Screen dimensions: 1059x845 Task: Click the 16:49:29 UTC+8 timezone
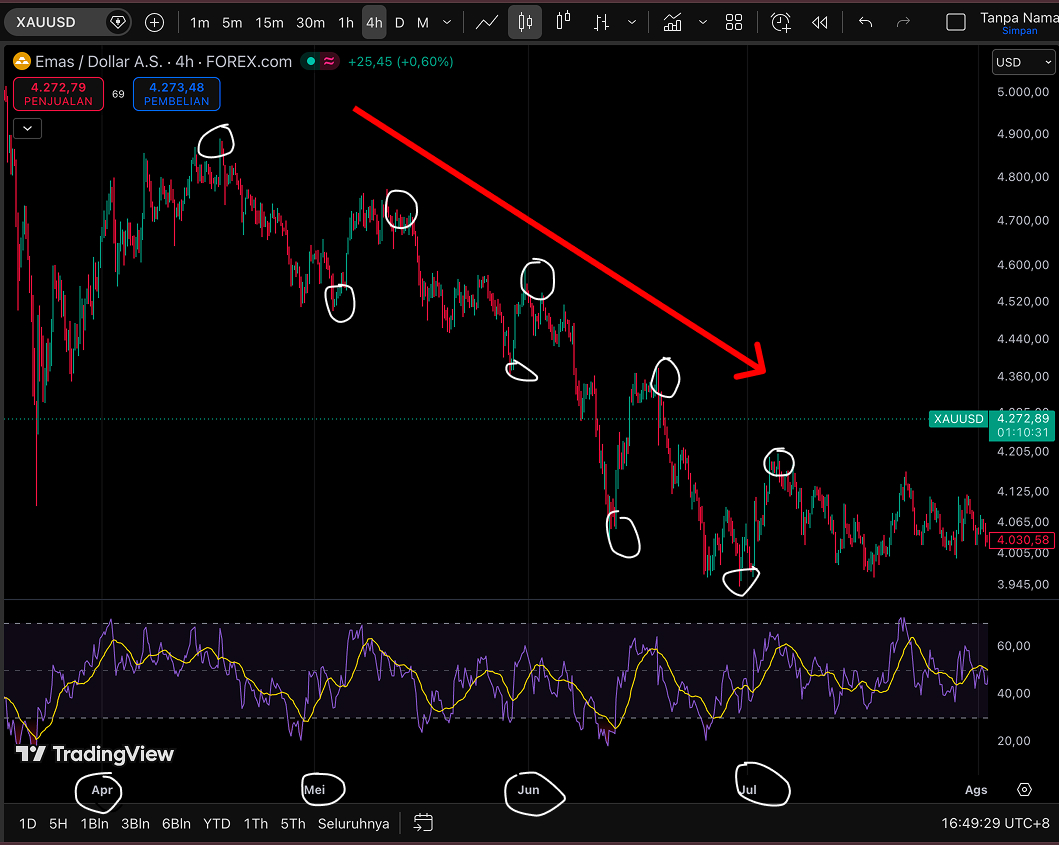click(x=995, y=823)
